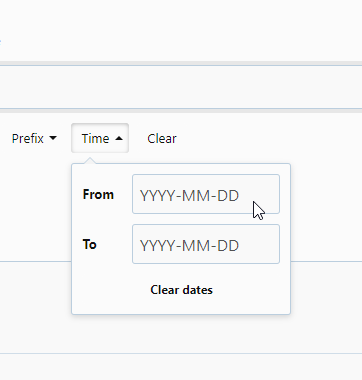Click YYYY-MM-DD placeholder in To field
Screen dimensions: 362x380
click(189, 246)
